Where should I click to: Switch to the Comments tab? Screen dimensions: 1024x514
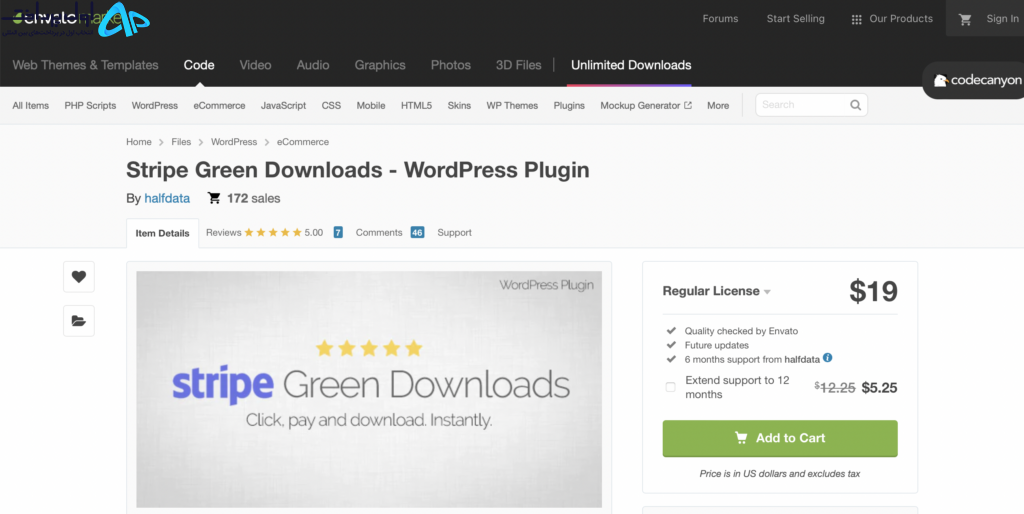pyautogui.click(x=379, y=233)
